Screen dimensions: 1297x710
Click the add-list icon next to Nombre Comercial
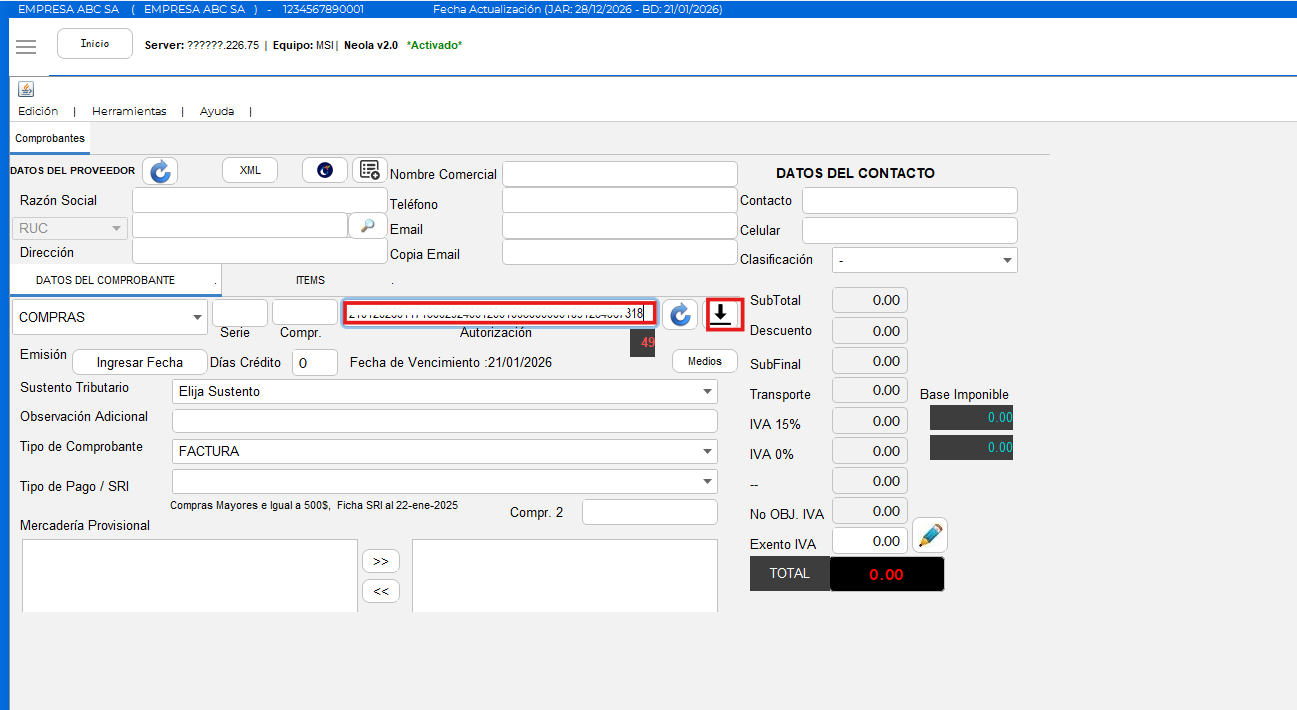(x=370, y=170)
